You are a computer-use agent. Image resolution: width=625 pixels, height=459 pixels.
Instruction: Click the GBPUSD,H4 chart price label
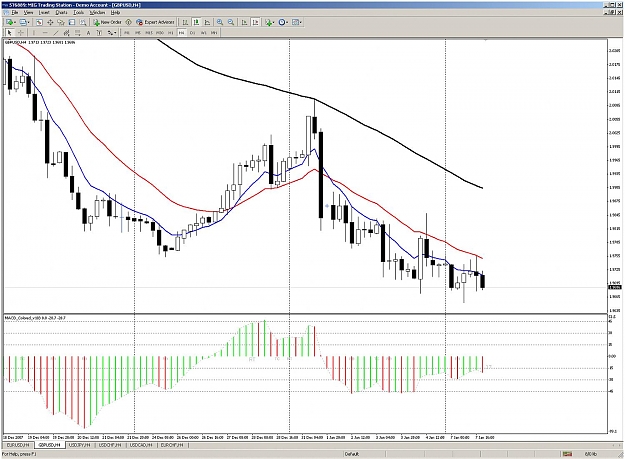tap(39, 42)
